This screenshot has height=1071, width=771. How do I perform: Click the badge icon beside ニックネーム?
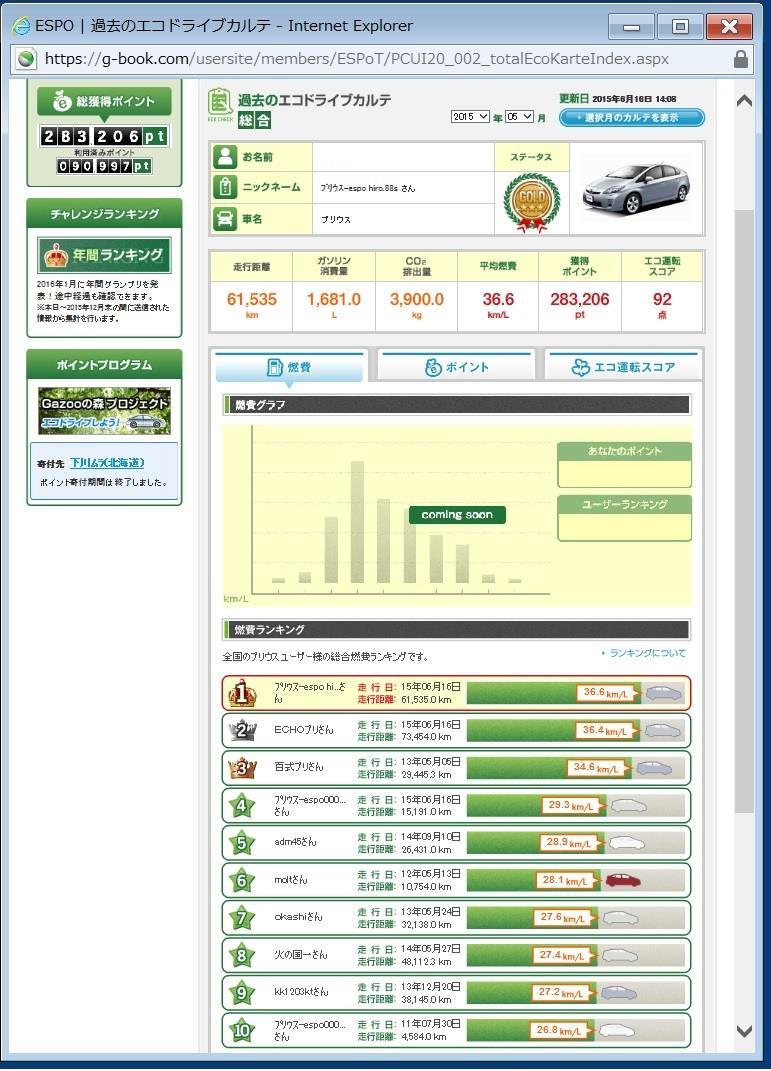click(225, 187)
